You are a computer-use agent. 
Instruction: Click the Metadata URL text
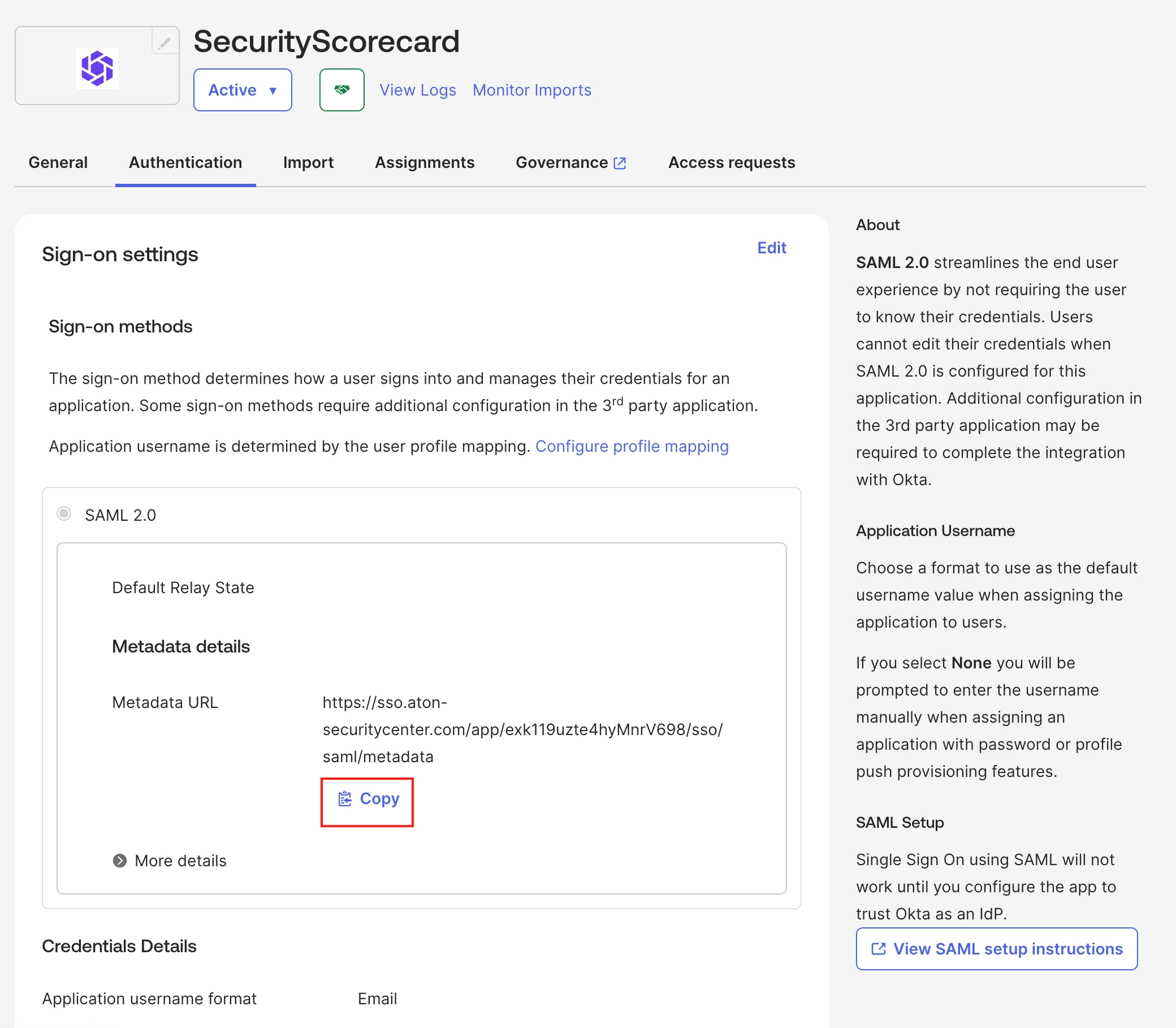[522, 729]
